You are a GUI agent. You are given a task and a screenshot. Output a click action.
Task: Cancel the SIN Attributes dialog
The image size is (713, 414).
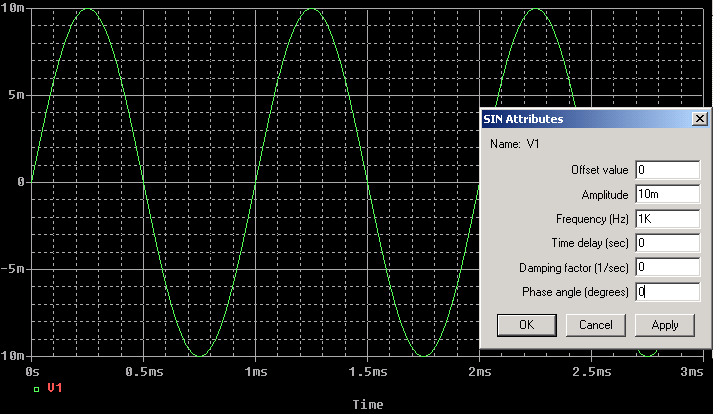[x=596, y=325]
